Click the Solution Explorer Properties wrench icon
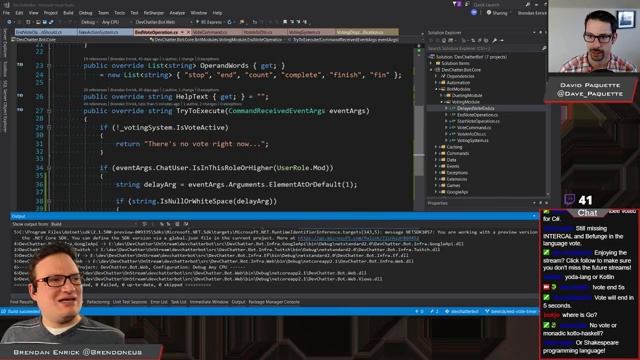Viewport: 640px width, 360px height. (x=495, y=40)
